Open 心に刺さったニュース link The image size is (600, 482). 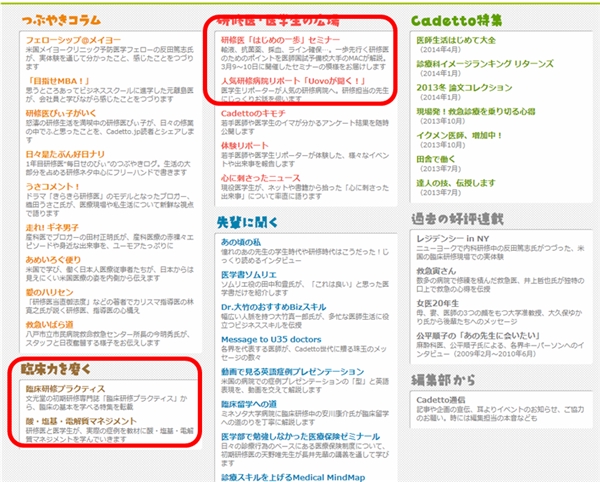261,178
